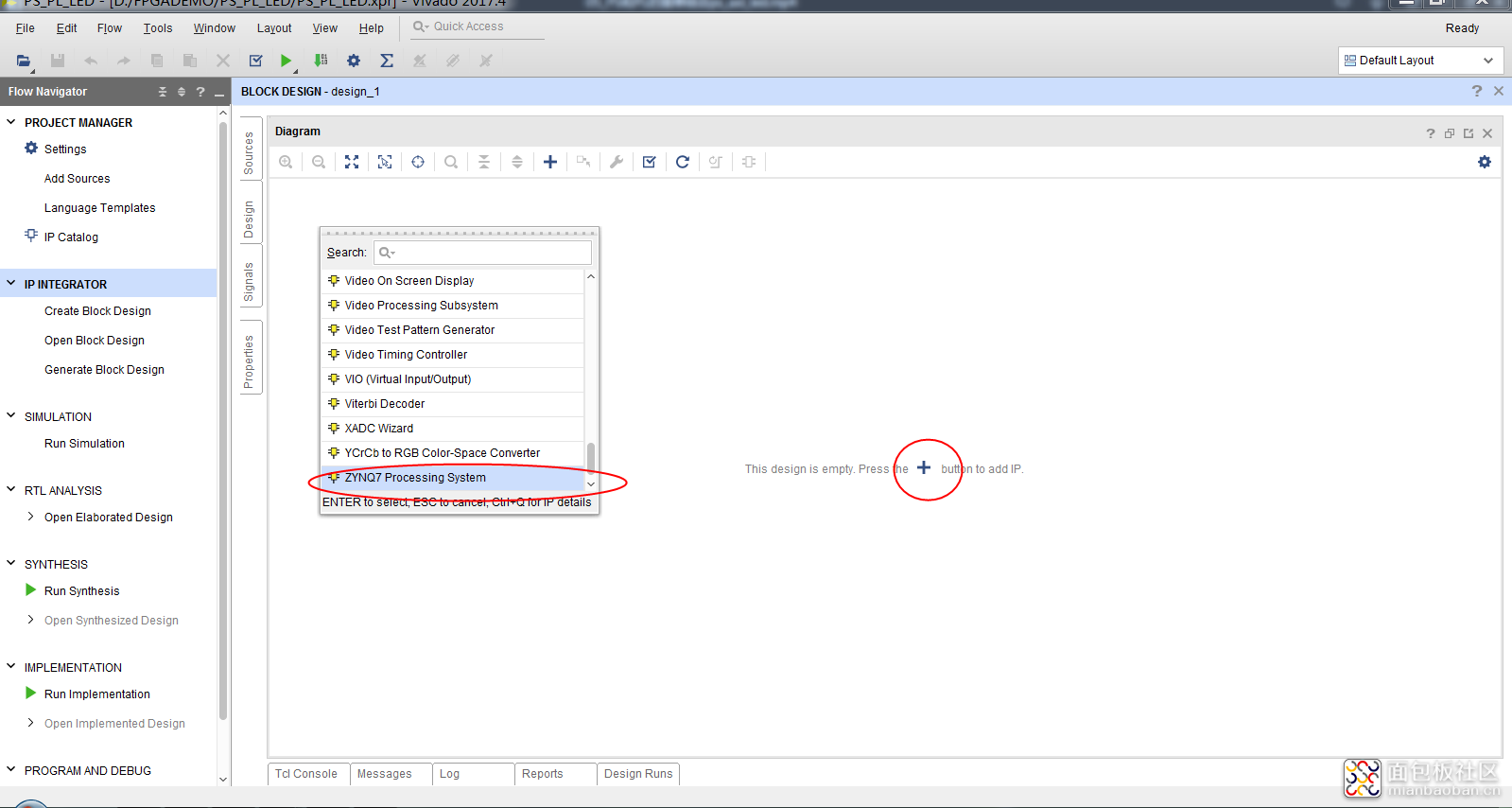Click the Redo arrow icon

[124, 61]
